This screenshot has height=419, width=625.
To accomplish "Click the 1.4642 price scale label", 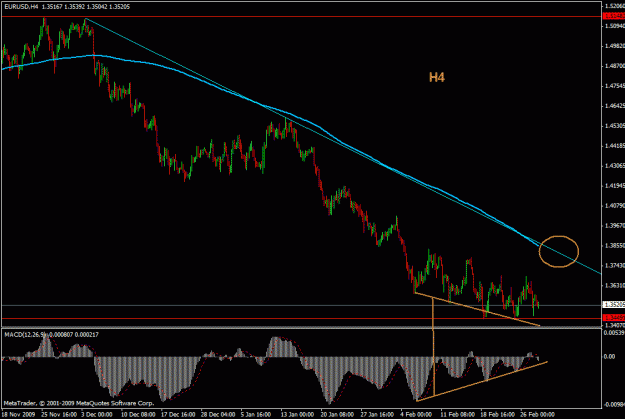I will tap(614, 105).
